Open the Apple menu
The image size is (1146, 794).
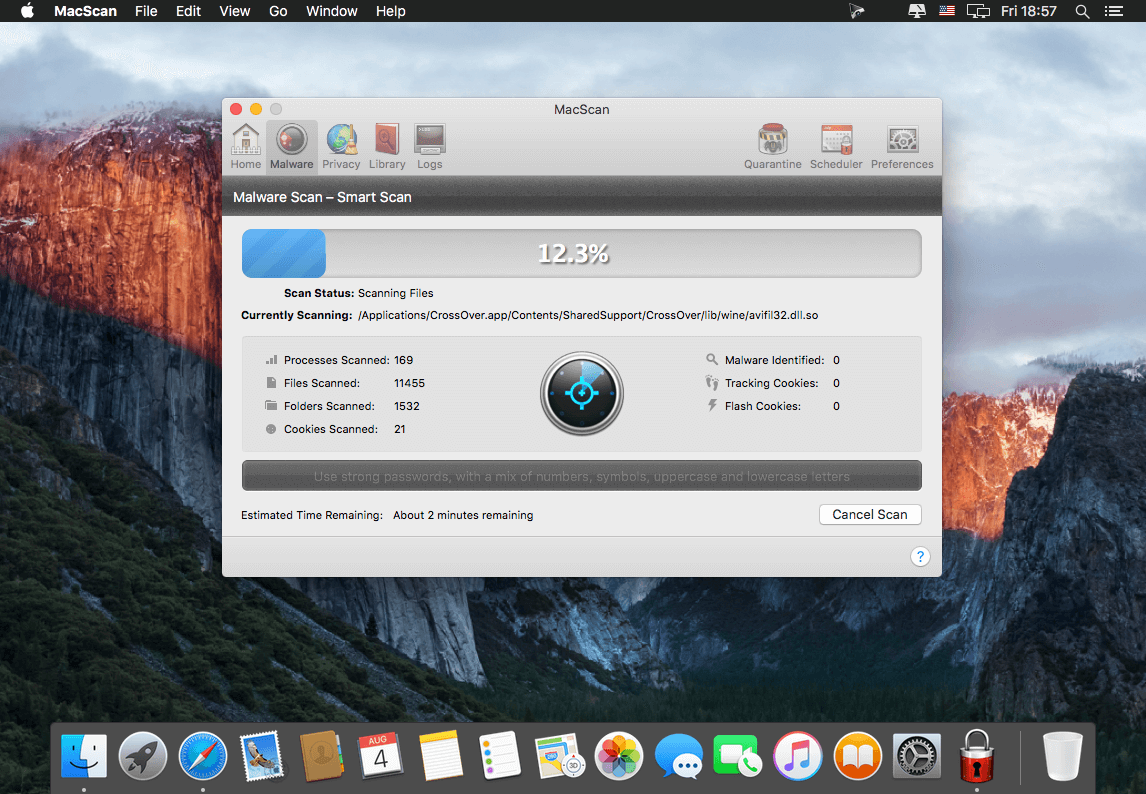[x=27, y=11]
